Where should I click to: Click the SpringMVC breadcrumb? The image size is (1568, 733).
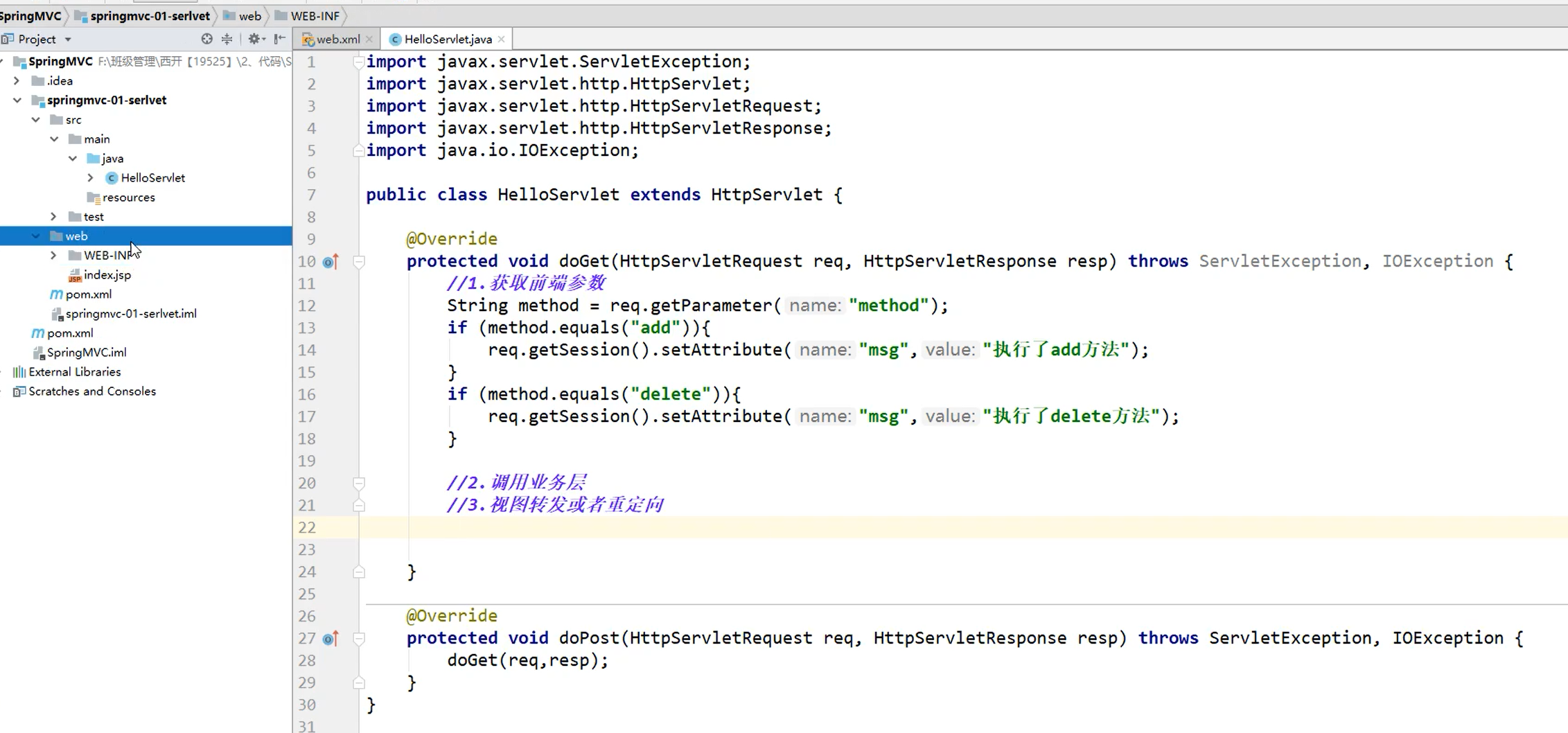(x=30, y=16)
